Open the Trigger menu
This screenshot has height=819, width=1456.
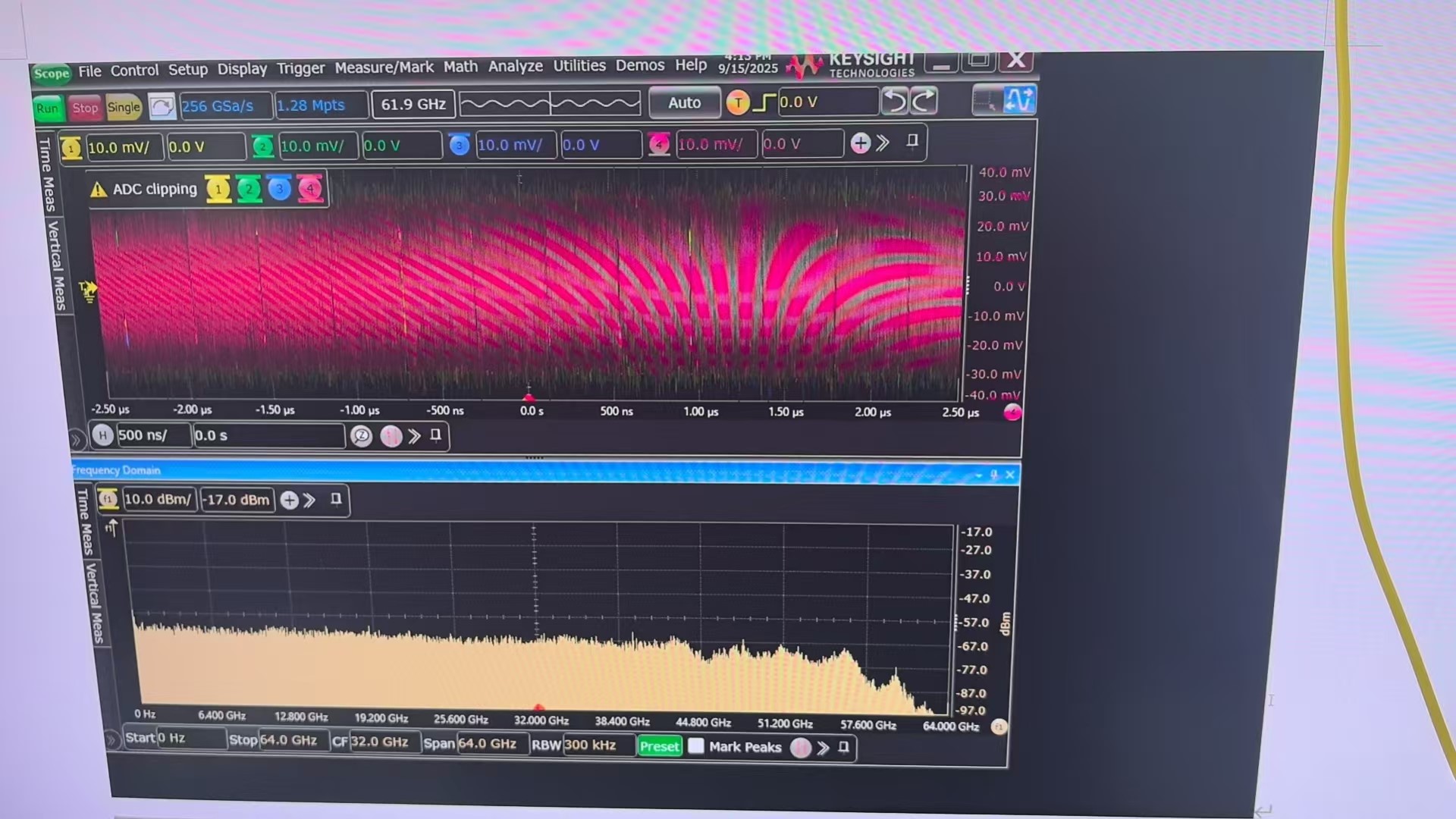(x=300, y=69)
